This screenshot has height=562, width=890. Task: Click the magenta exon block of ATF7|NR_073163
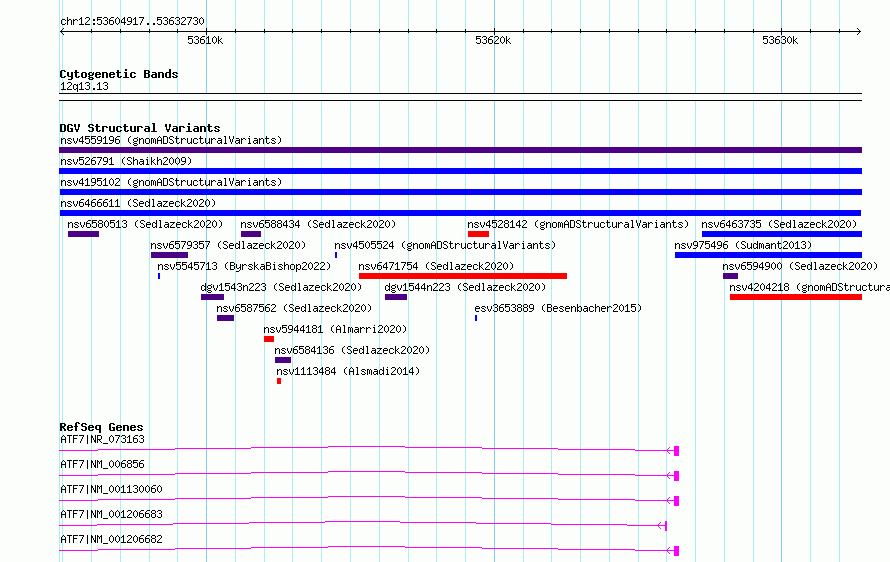point(676,451)
